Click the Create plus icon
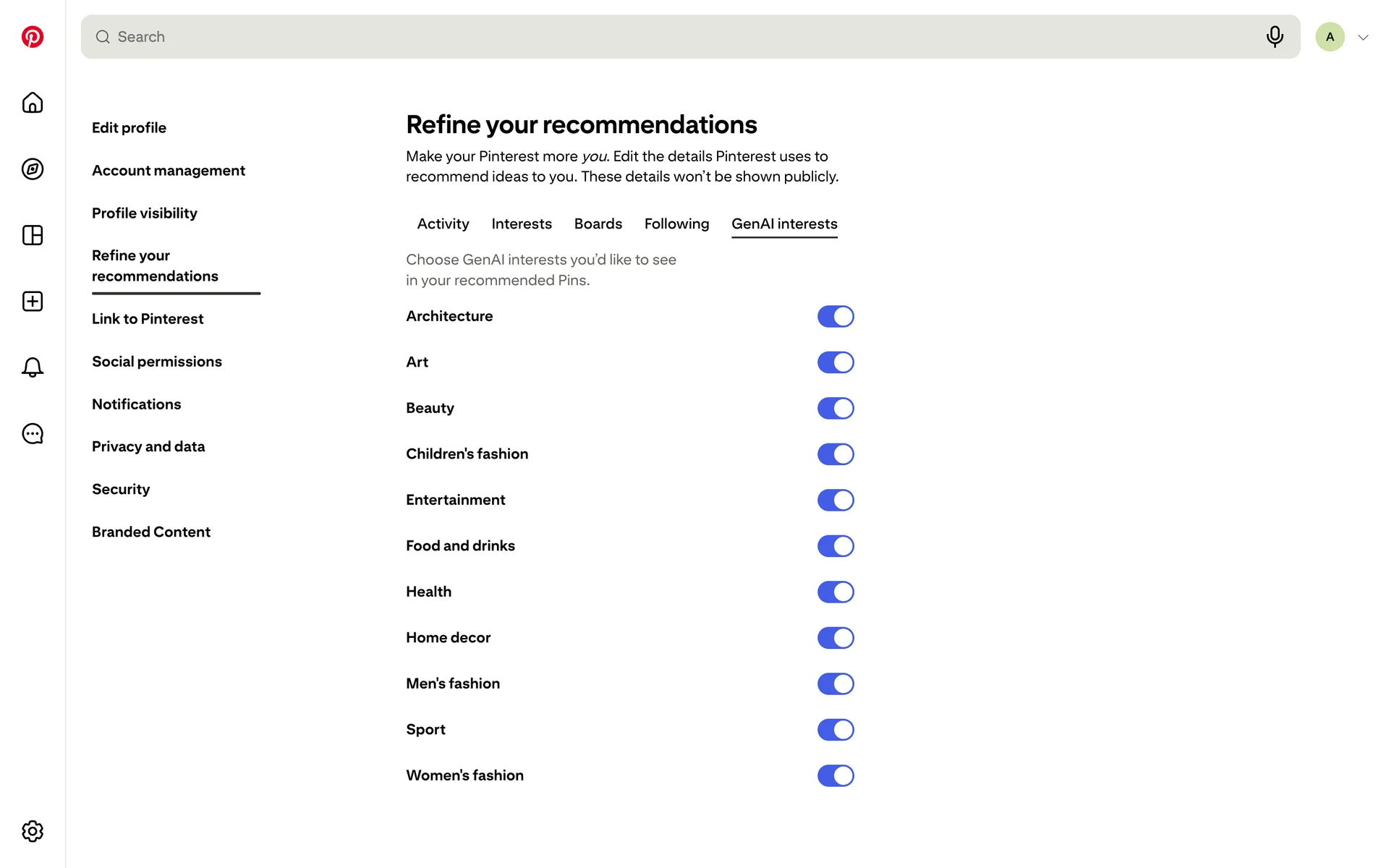Image resolution: width=1389 pixels, height=868 pixels. point(33,302)
